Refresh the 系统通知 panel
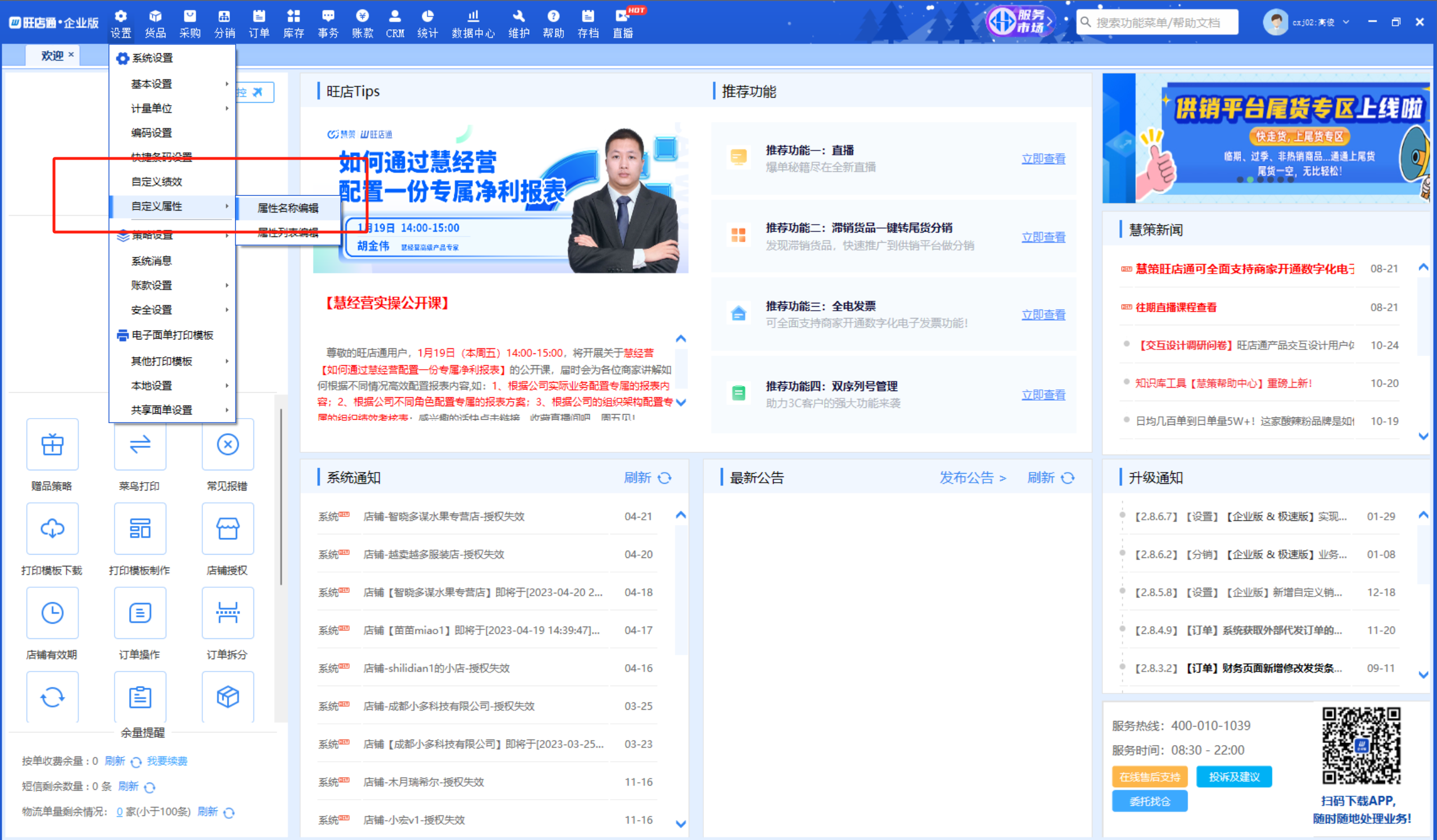This screenshot has width=1437, height=840. pos(648,478)
